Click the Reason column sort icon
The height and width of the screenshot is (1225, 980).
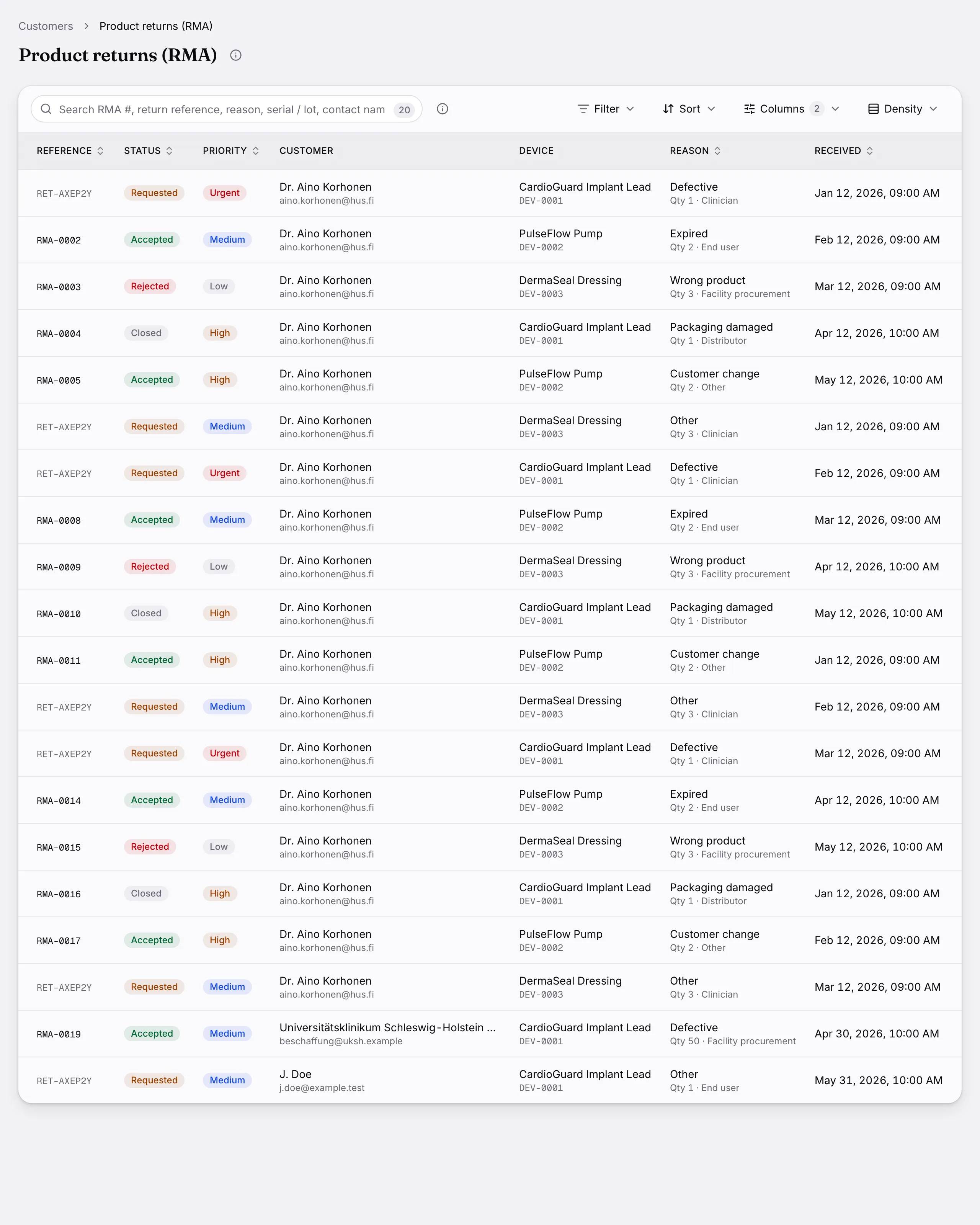pyautogui.click(x=717, y=150)
